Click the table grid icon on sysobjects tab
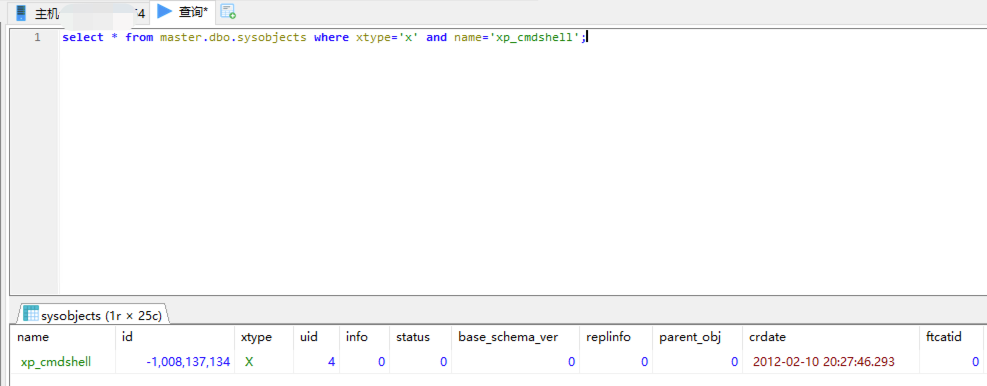987x386 pixels. click(x=30, y=313)
